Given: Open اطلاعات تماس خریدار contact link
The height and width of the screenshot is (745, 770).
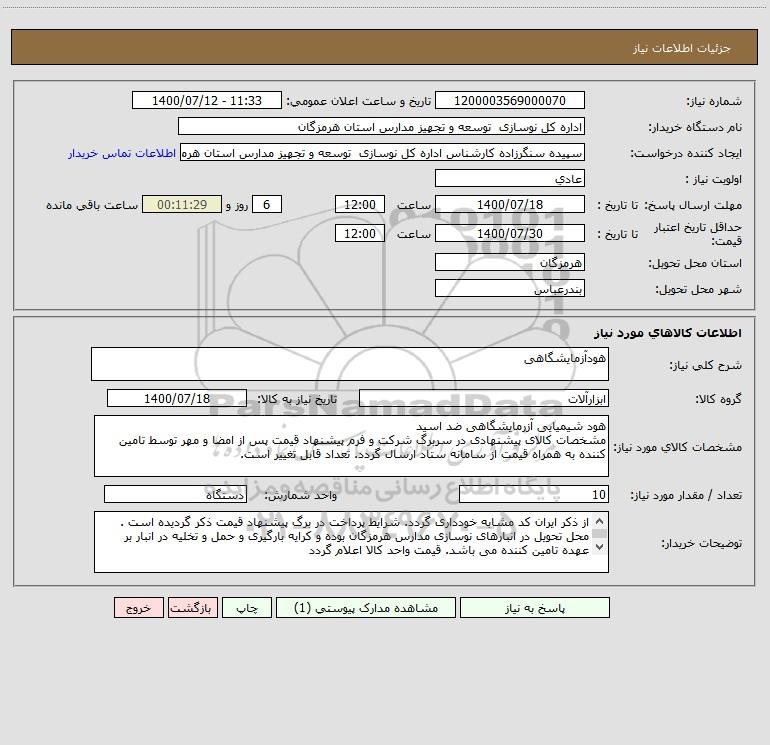Looking at the screenshot, I should tap(122, 153).
